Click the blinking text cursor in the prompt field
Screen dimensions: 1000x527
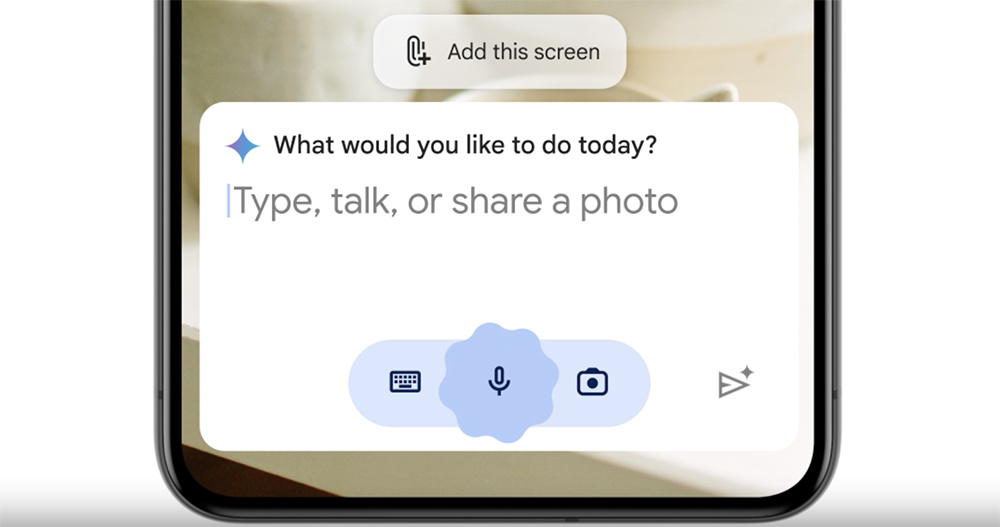[228, 201]
